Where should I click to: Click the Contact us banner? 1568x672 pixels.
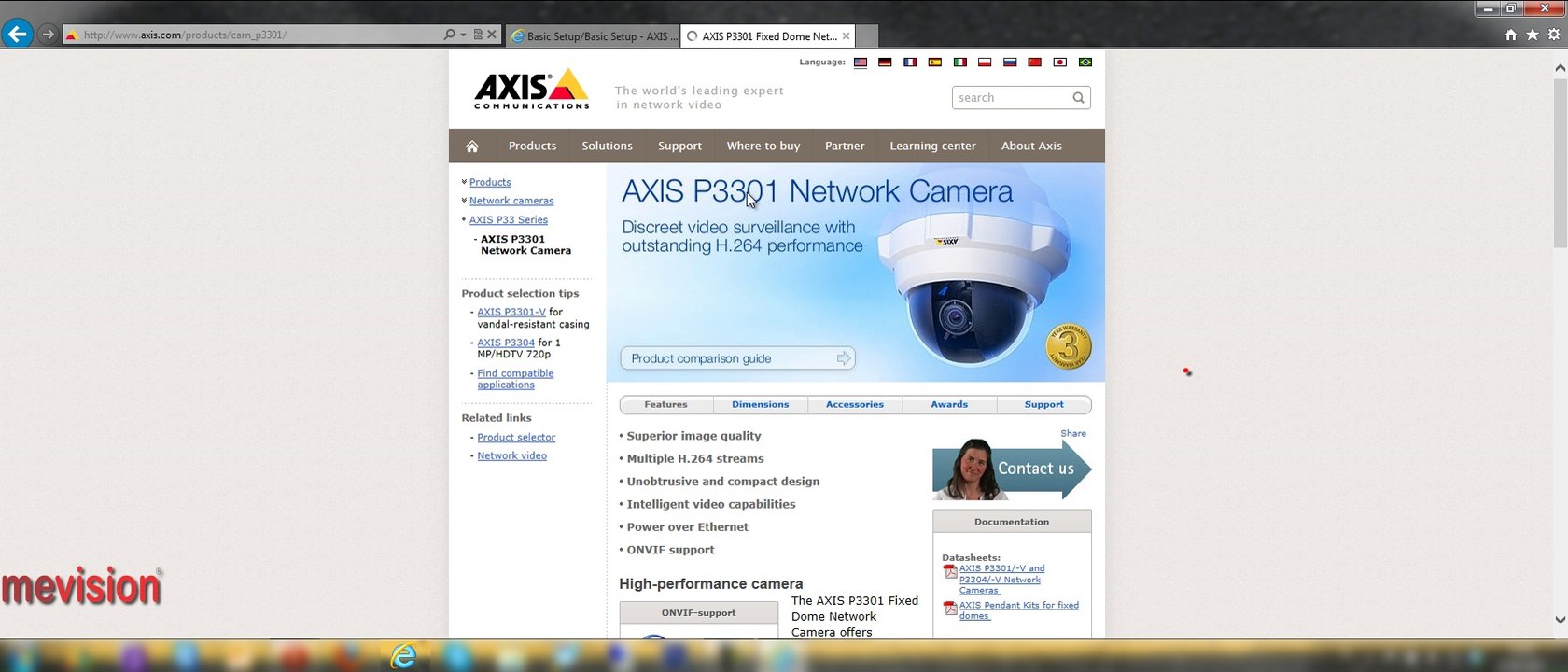(1012, 469)
